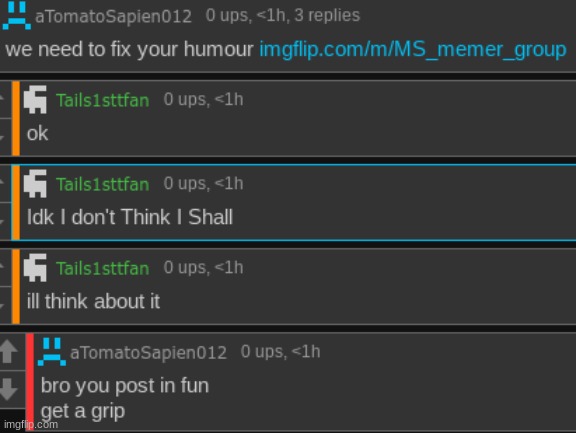This screenshot has height=433, width=576.
Task: Downvote the 'ok' reply
Action: [3, 137]
